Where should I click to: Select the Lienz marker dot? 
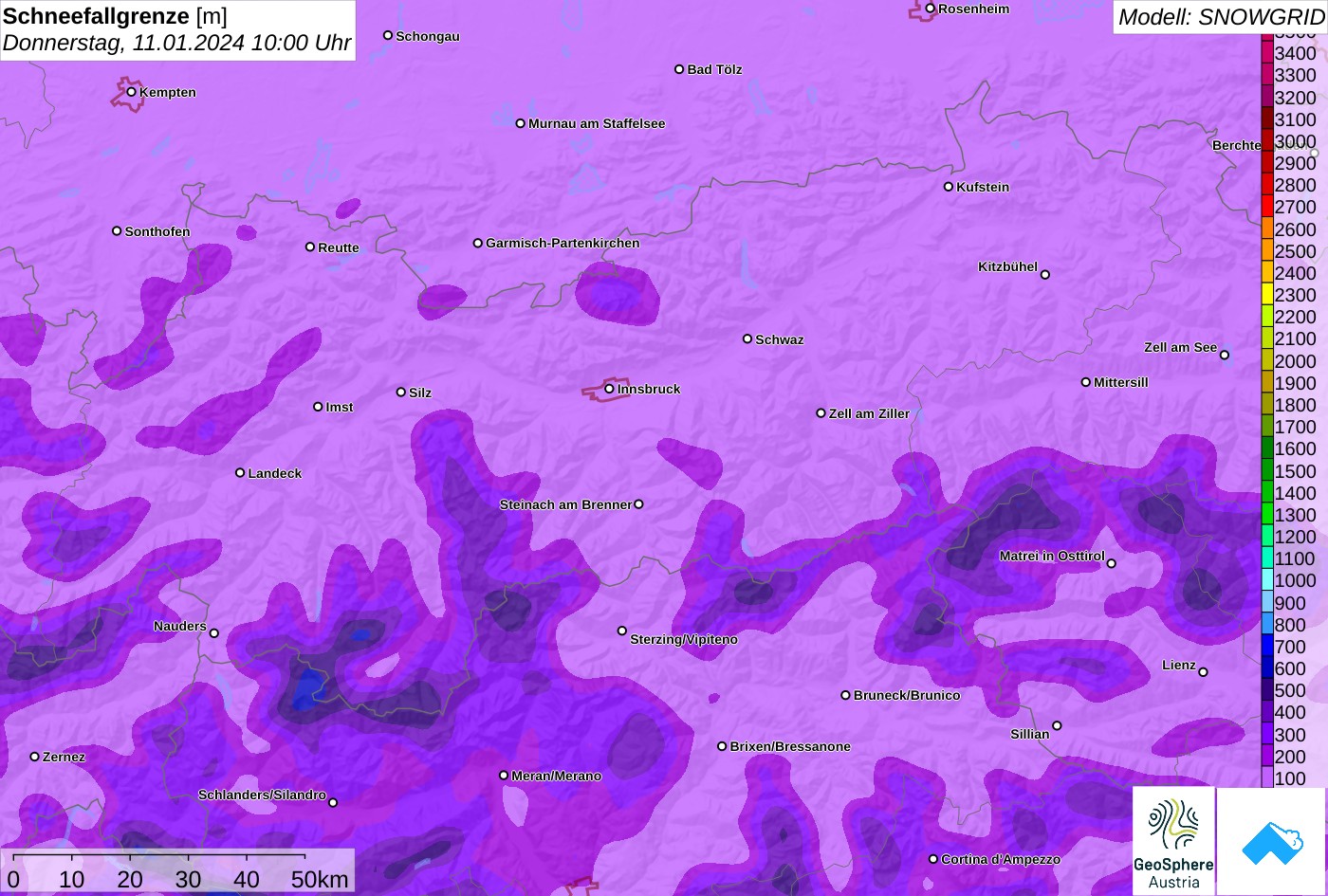click(1203, 672)
